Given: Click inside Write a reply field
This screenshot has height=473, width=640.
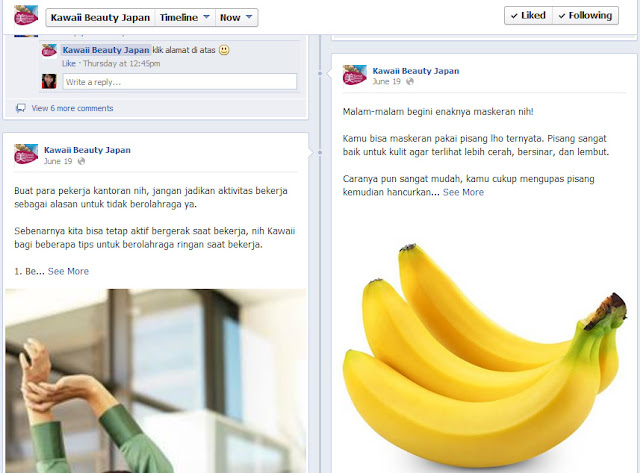Looking at the screenshot, I should (180, 82).
